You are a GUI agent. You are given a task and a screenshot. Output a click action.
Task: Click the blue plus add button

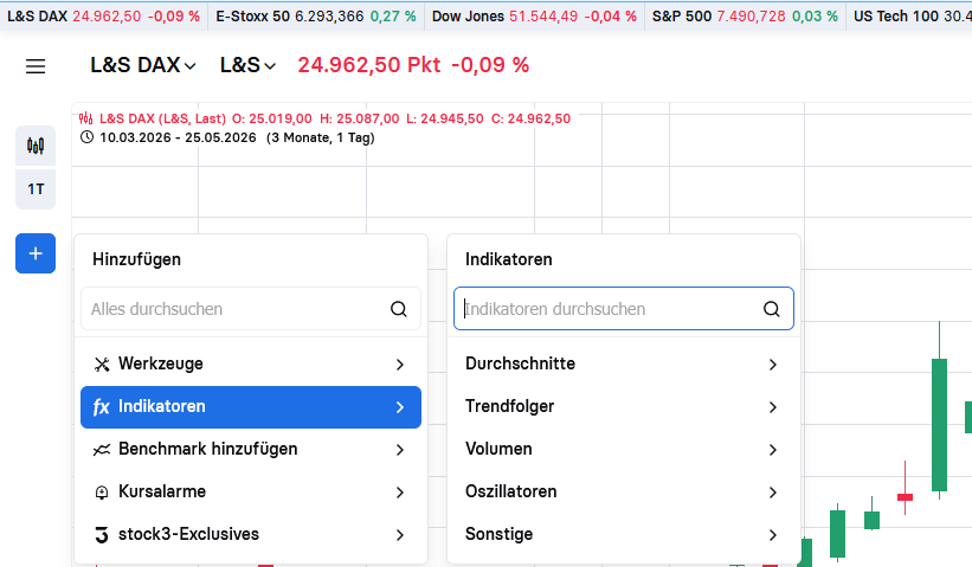[x=35, y=253]
